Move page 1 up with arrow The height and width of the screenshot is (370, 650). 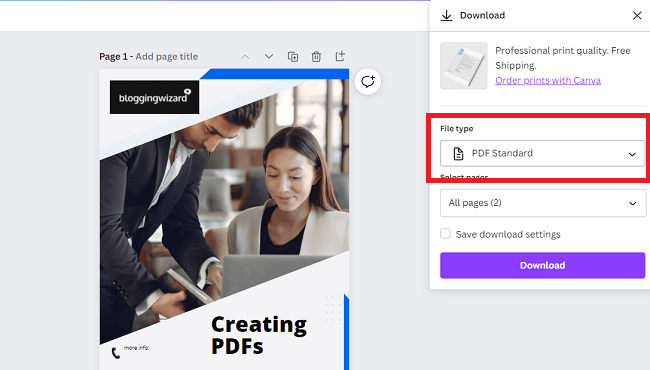click(x=245, y=56)
